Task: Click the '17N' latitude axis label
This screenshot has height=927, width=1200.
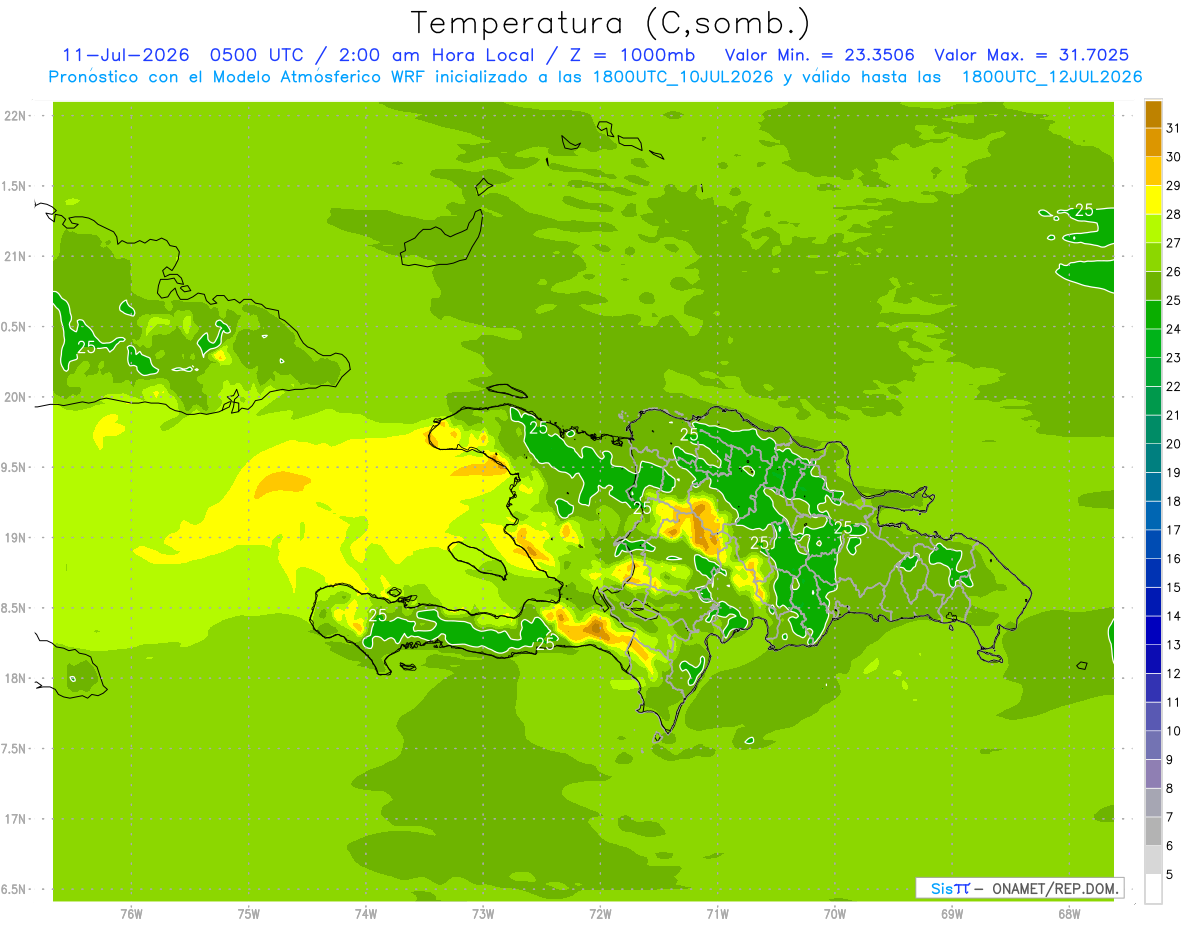Action: point(16,819)
